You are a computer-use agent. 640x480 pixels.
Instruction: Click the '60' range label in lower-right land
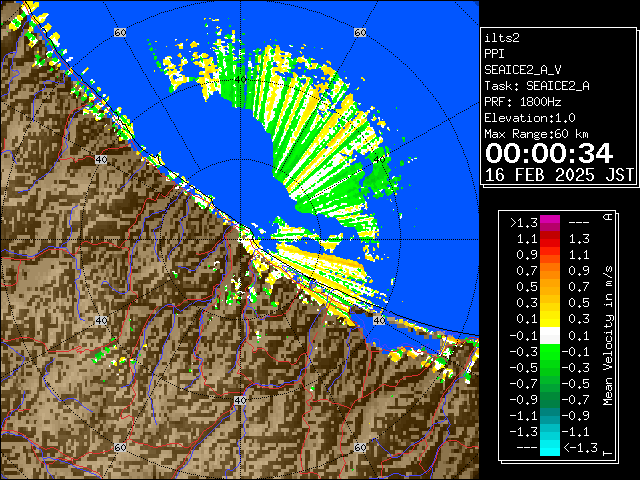coord(360,448)
